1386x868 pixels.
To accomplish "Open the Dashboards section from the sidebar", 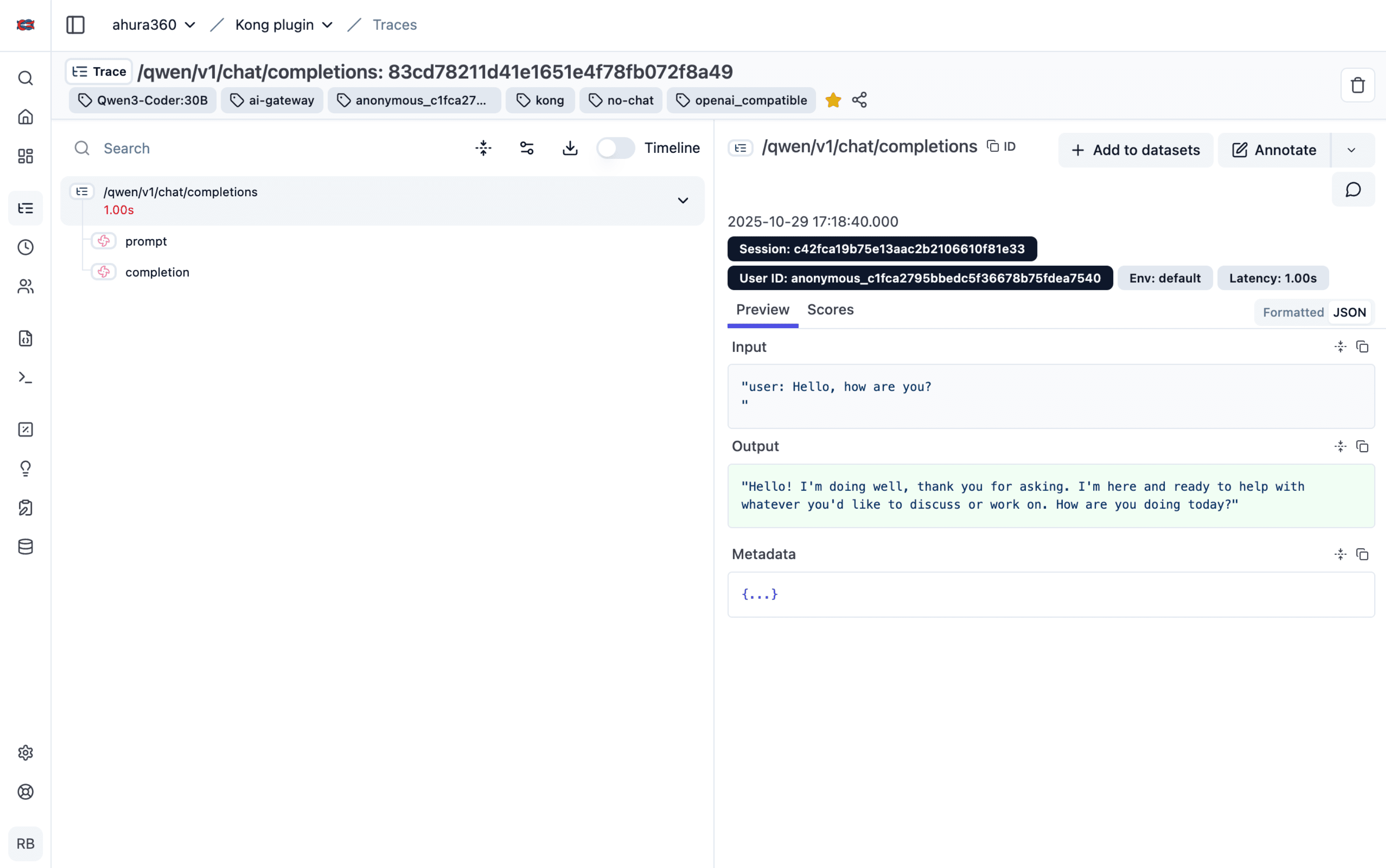I will (x=25, y=156).
